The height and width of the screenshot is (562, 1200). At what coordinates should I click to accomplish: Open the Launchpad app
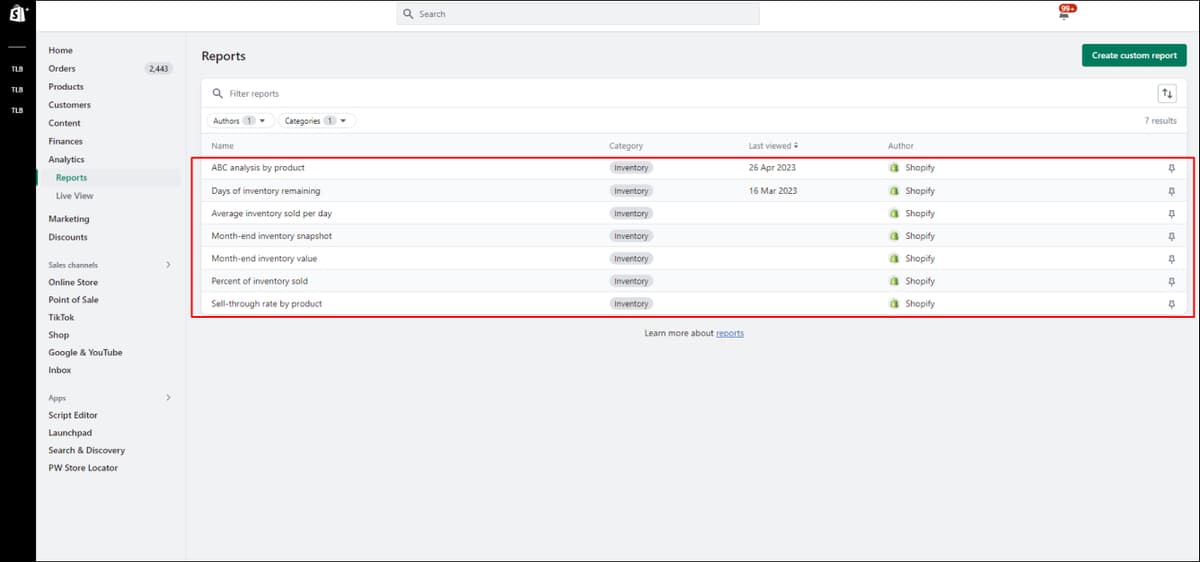(x=70, y=433)
